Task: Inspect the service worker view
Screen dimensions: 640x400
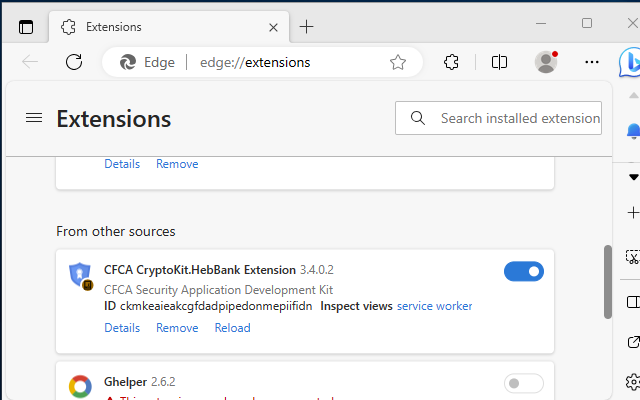Action: [x=434, y=306]
